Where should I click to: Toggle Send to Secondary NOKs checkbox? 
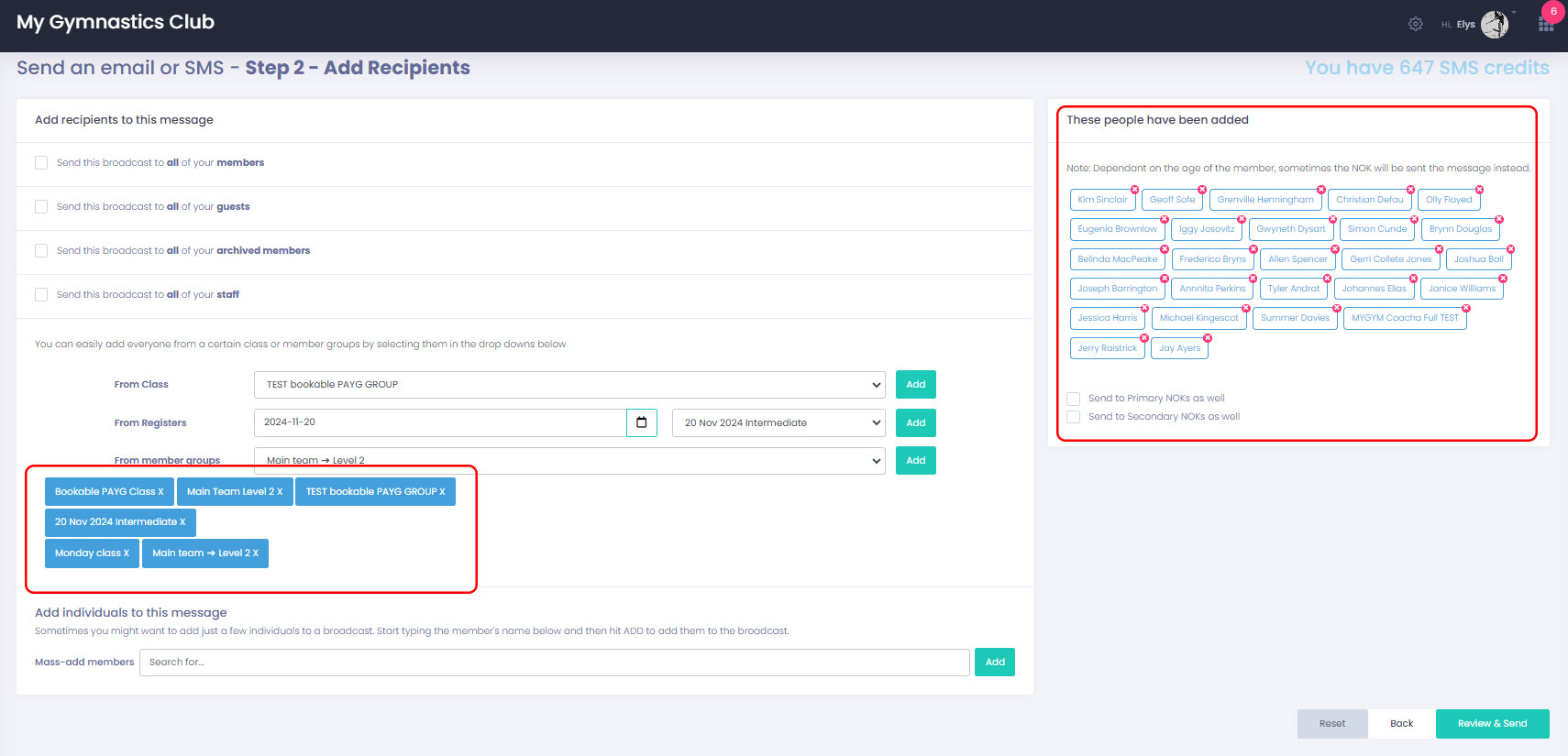click(1073, 417)
